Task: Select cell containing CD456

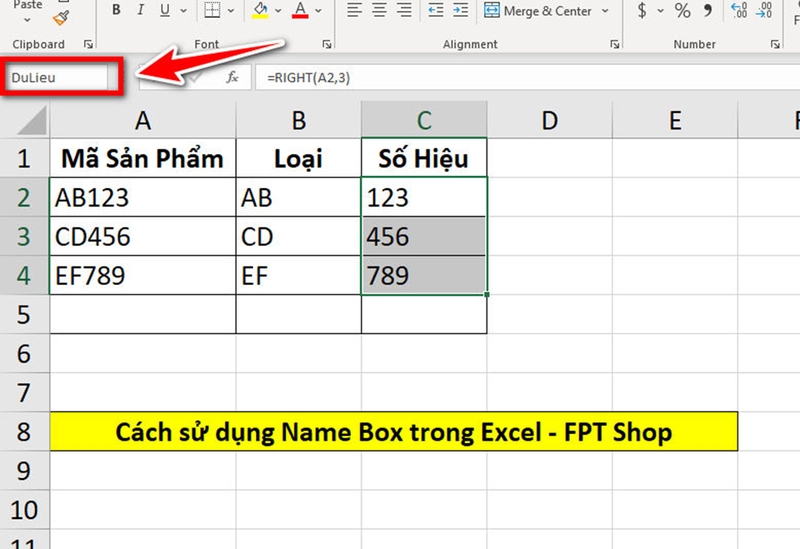Action: [x=143, y=236]
